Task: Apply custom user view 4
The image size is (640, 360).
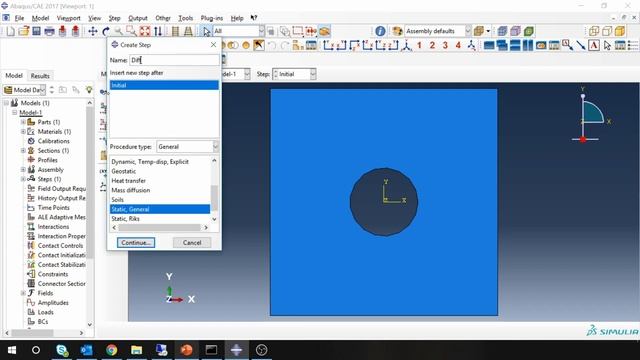Action: (x=458, y=45)
